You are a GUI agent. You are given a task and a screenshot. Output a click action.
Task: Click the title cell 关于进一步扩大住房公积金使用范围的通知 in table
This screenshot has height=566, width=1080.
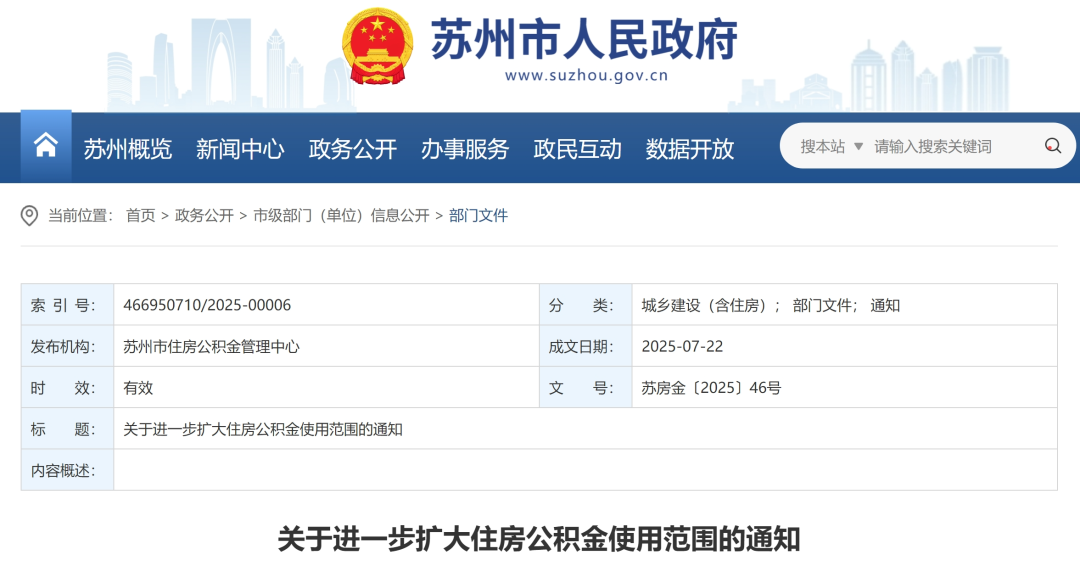pyautogui.click(x=262, y=429)
